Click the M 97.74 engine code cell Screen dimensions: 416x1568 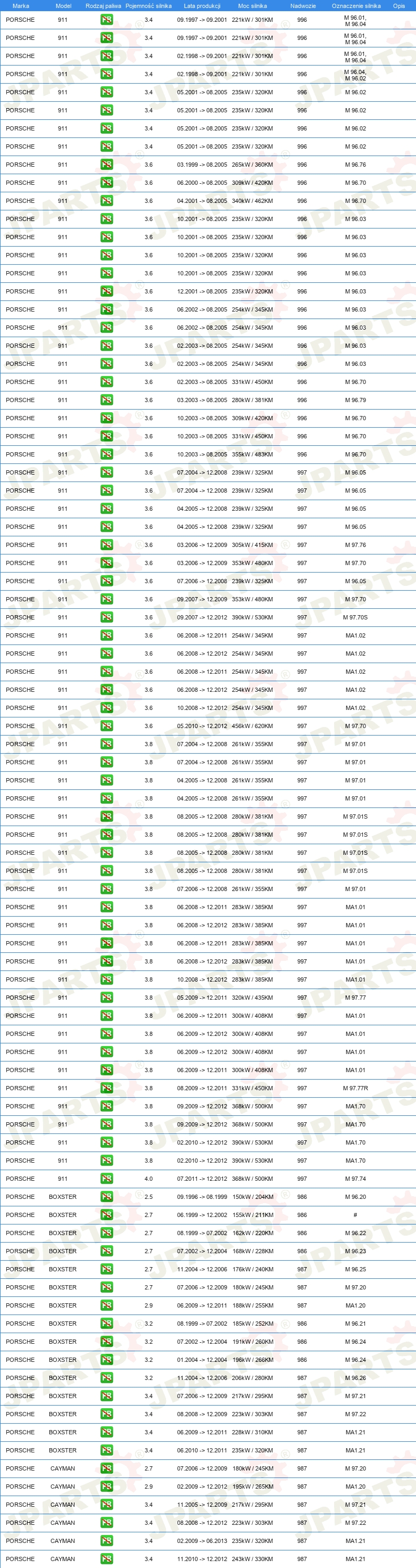point(355,1179)
